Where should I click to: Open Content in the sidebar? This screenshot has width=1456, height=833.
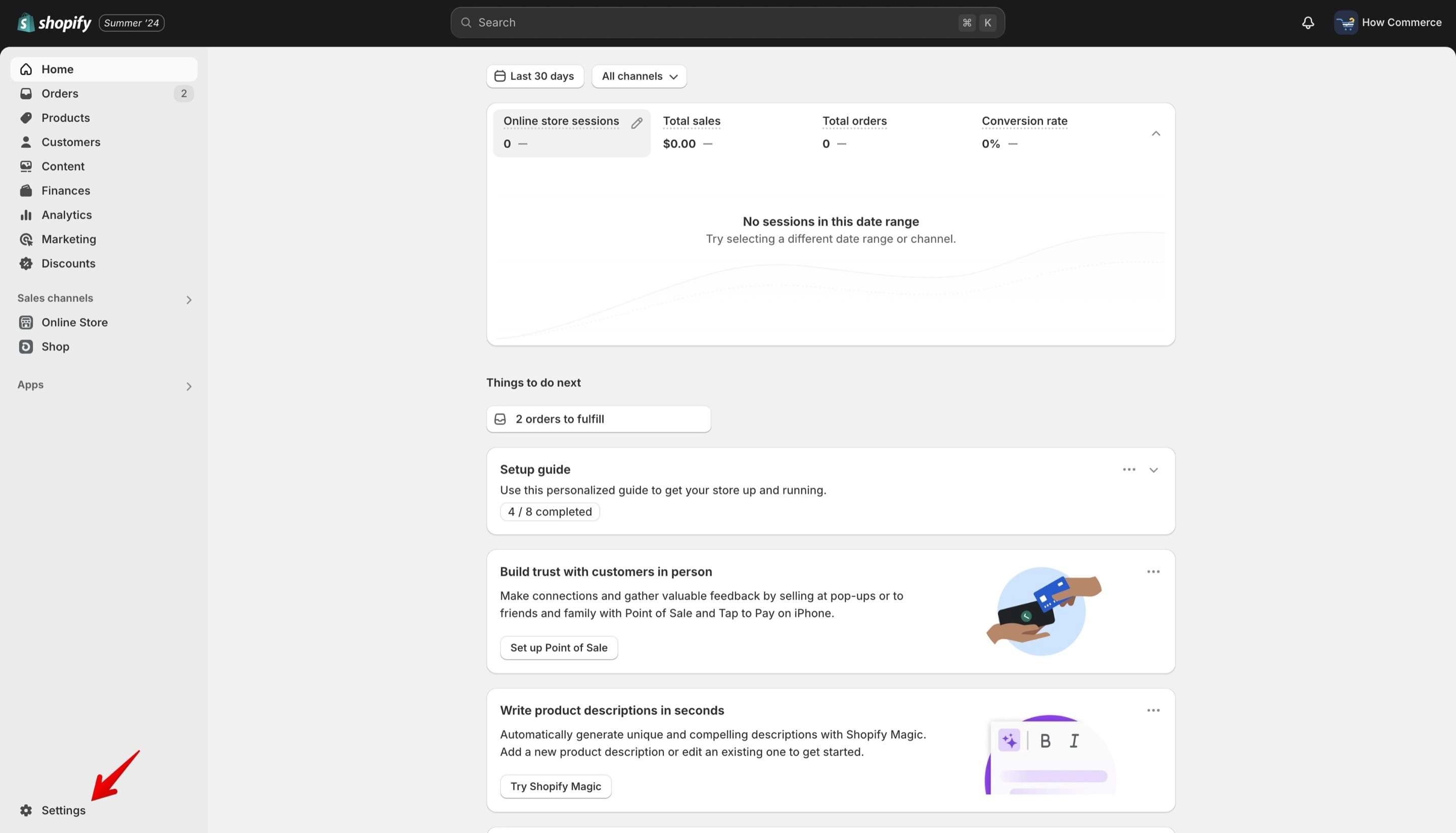(104, 166)
